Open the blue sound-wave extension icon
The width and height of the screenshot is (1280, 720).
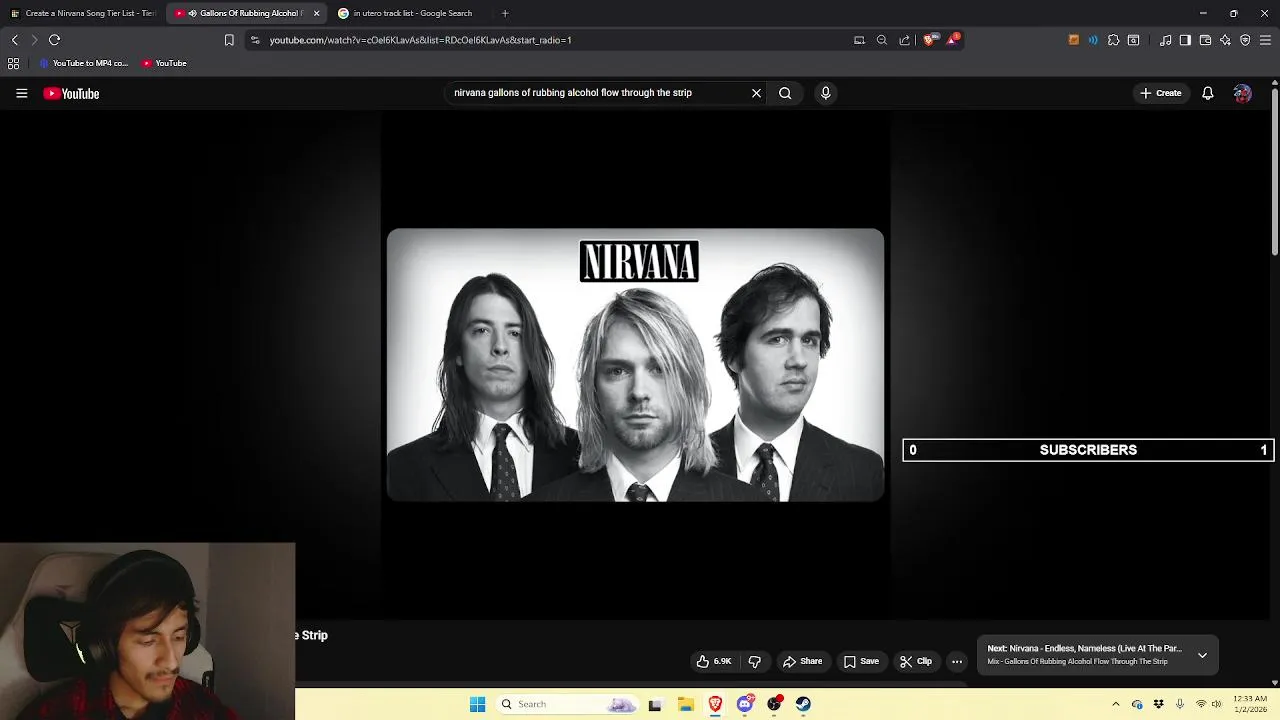(1093, 40)
